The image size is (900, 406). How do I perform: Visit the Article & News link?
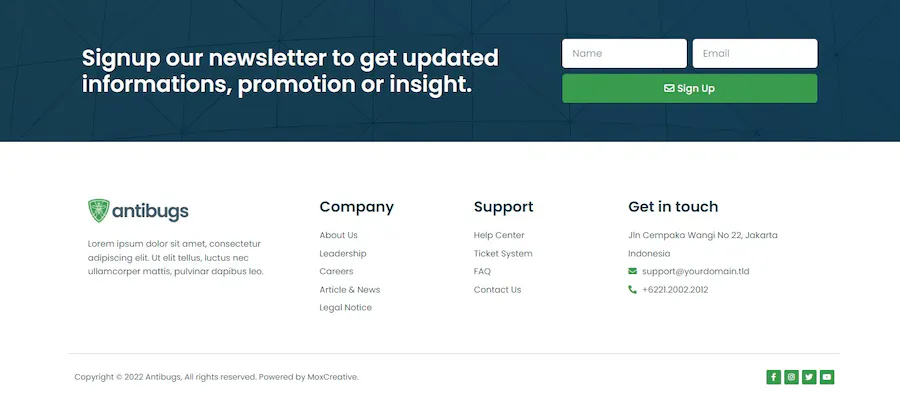point(350,289)
